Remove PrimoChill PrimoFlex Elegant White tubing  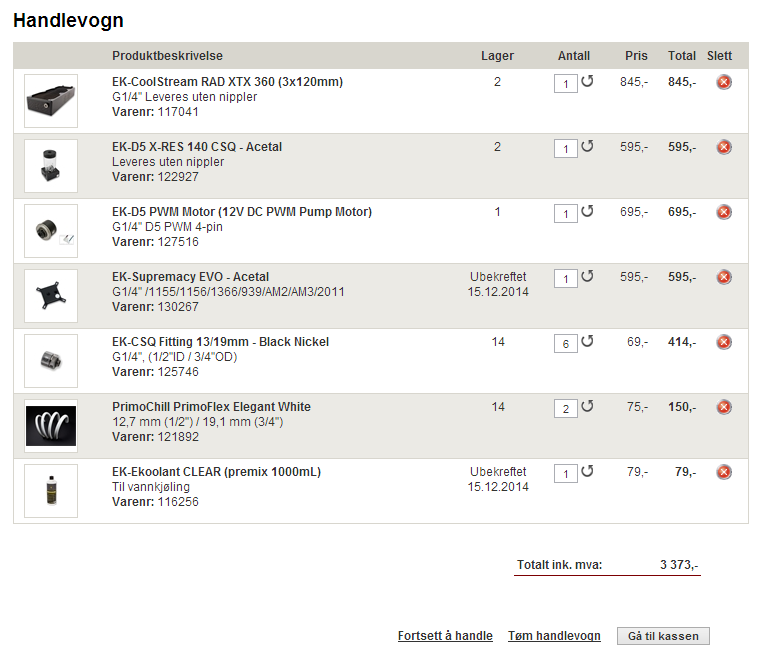pyautogui.click(x=724, y=407)
